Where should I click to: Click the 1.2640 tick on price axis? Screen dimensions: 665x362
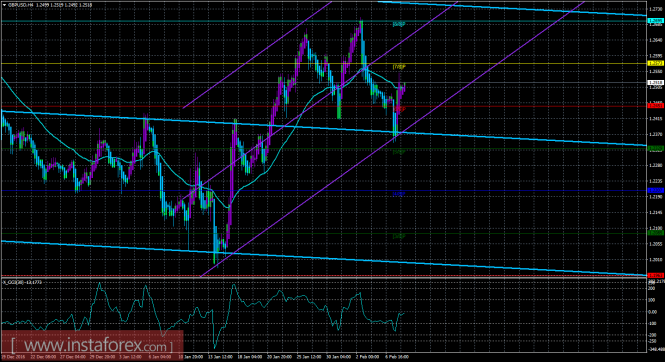tap(655, 40)
